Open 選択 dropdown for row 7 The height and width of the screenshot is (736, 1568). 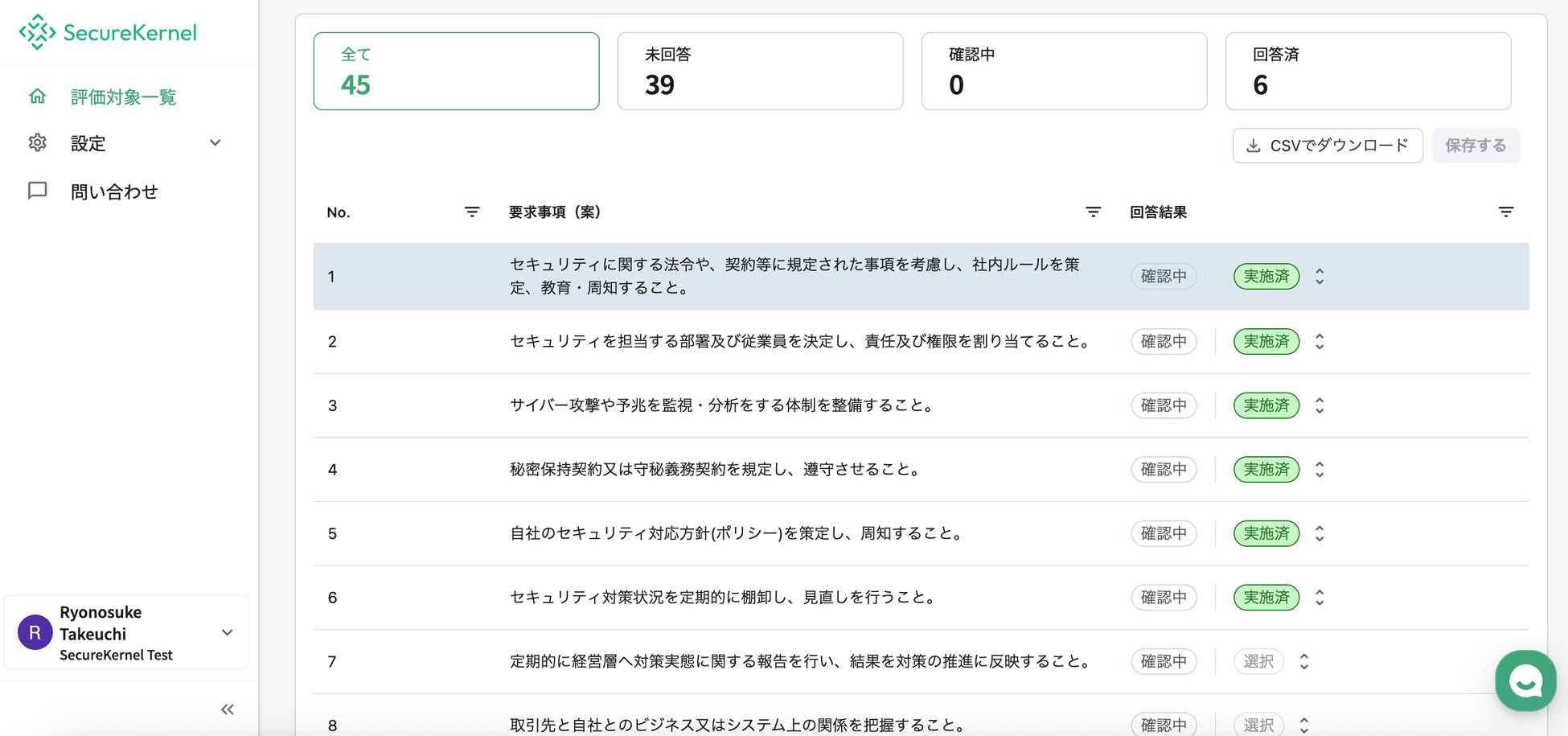pos(1272,661)
